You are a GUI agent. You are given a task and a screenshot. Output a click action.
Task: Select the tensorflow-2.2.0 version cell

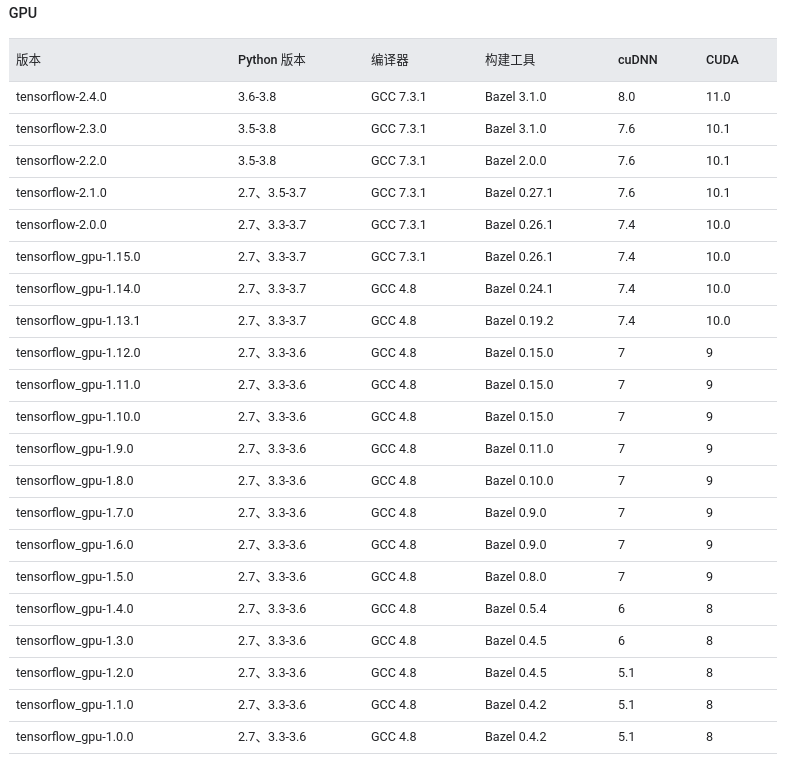click(61, 161)
